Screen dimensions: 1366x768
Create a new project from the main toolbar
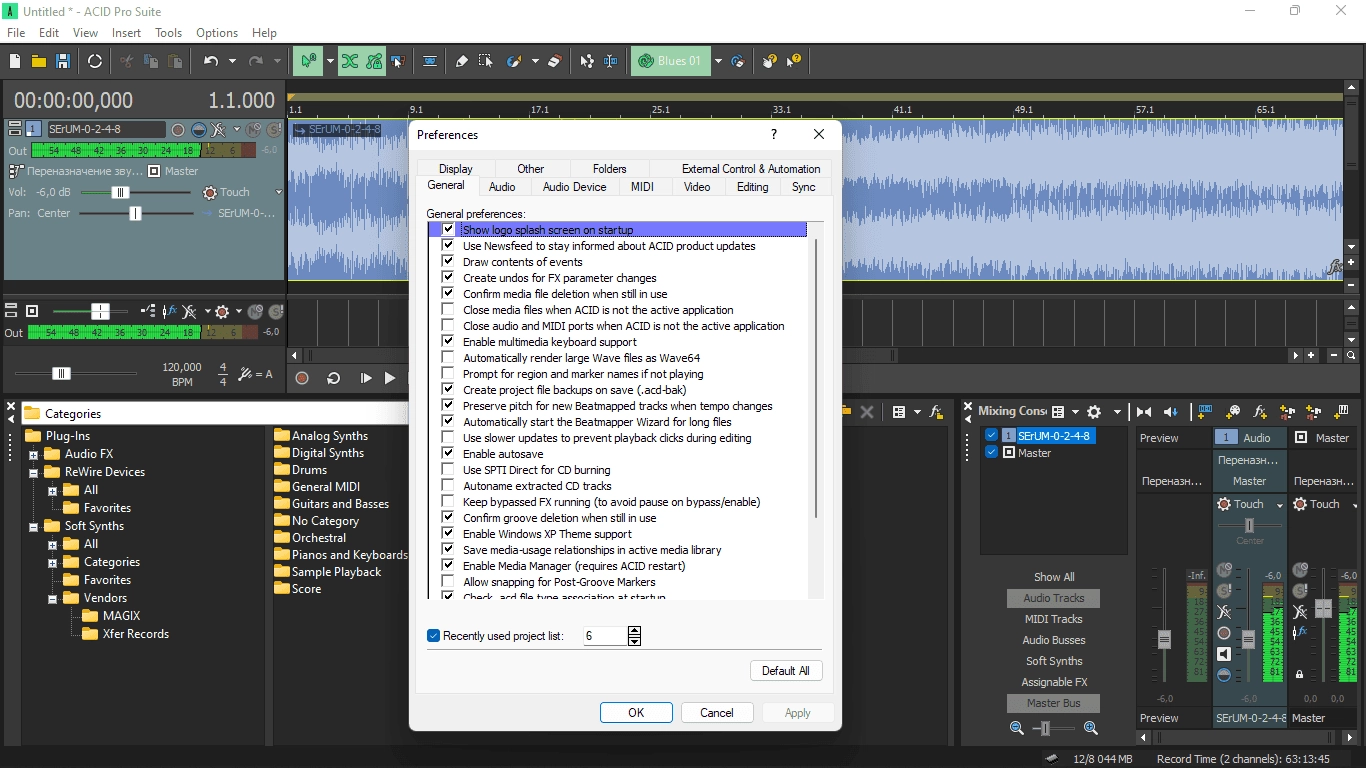(x=15, y=61)
